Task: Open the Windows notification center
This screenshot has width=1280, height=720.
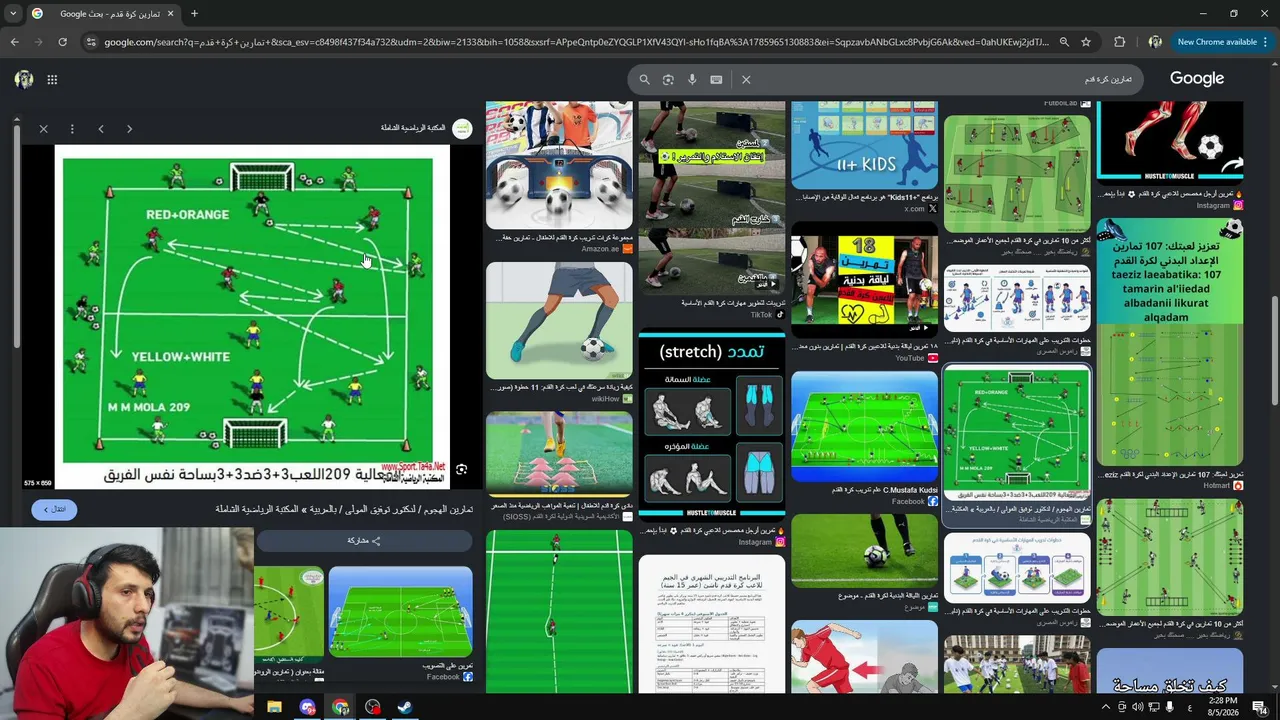Action: (1260, 707)
